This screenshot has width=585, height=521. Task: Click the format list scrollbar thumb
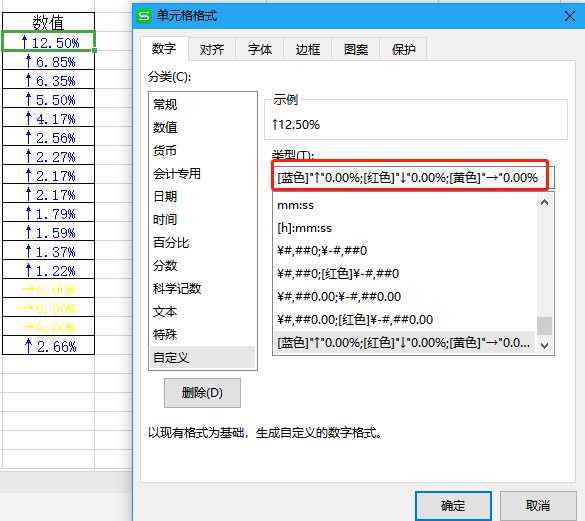click(545, 326)
